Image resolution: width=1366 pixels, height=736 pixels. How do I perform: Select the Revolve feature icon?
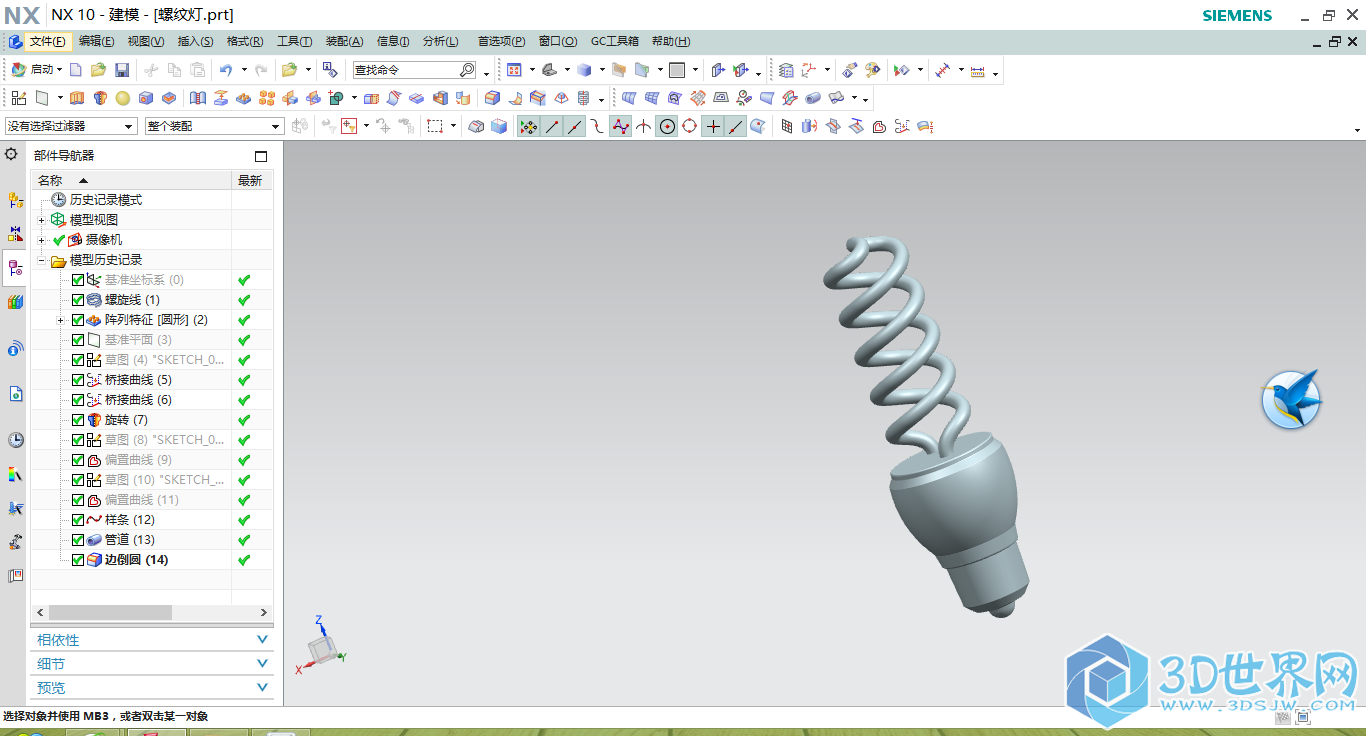pyautogui.click(x=100, y=98)
